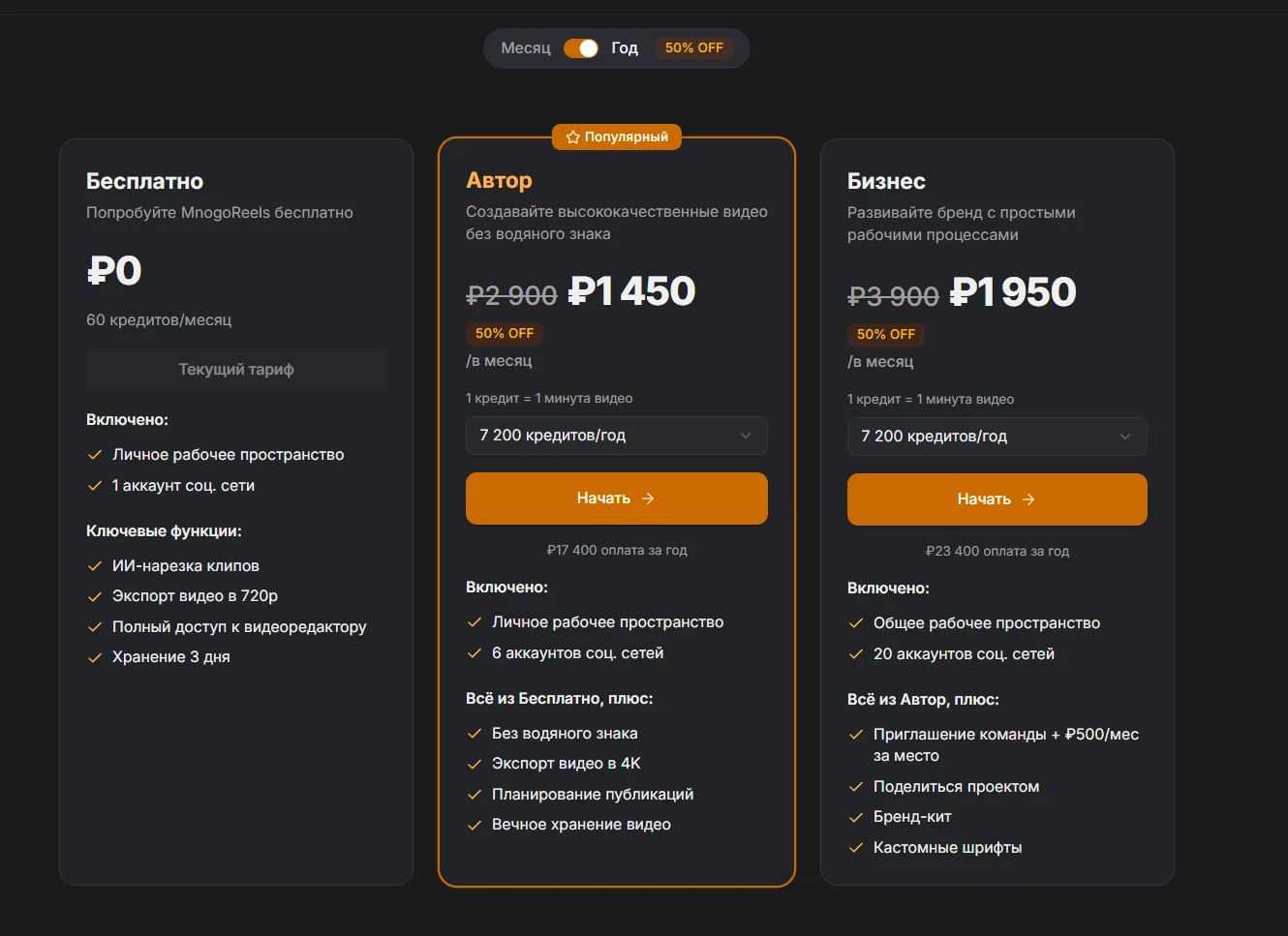Open the Автор plan credits dropdown
This screenshot has height=936, width=1288.
(616, 436)
